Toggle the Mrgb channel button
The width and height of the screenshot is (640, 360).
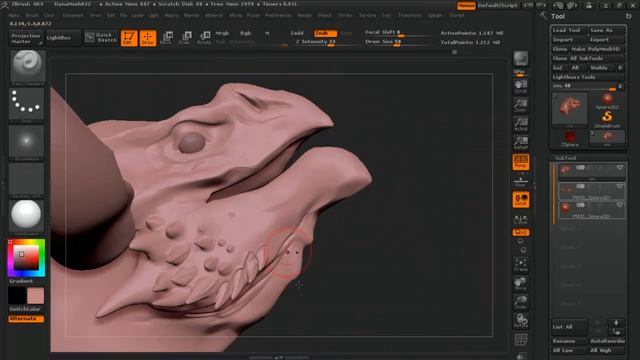[222, 33]
